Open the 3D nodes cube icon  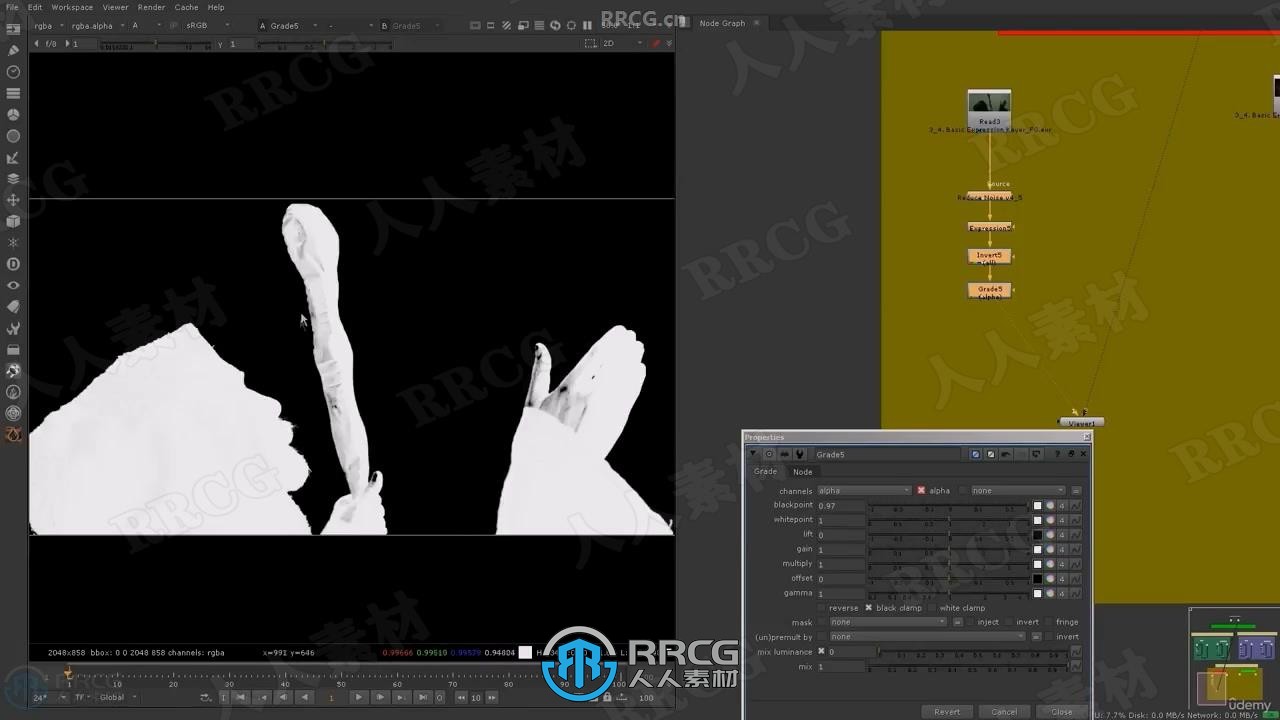tap(13, 221)
